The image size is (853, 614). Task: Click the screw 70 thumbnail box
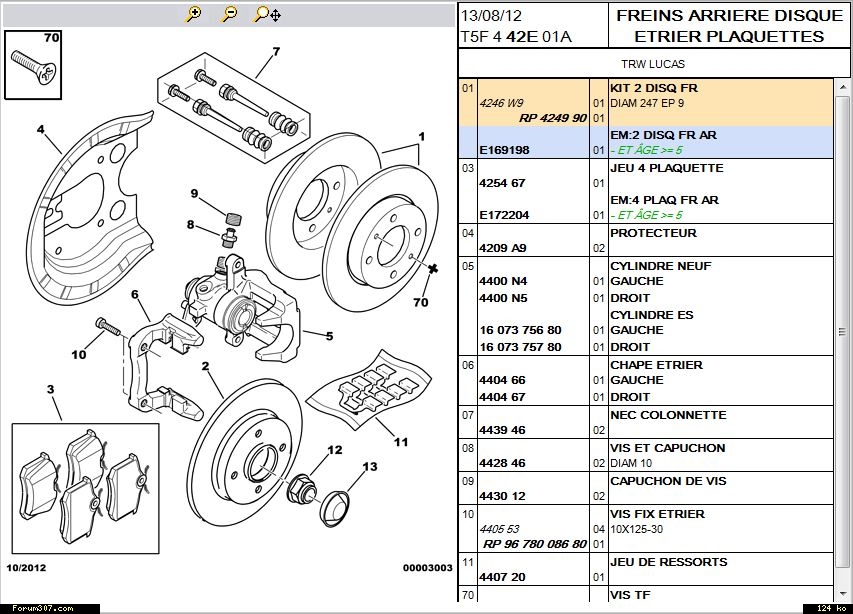tap(33, 63)
